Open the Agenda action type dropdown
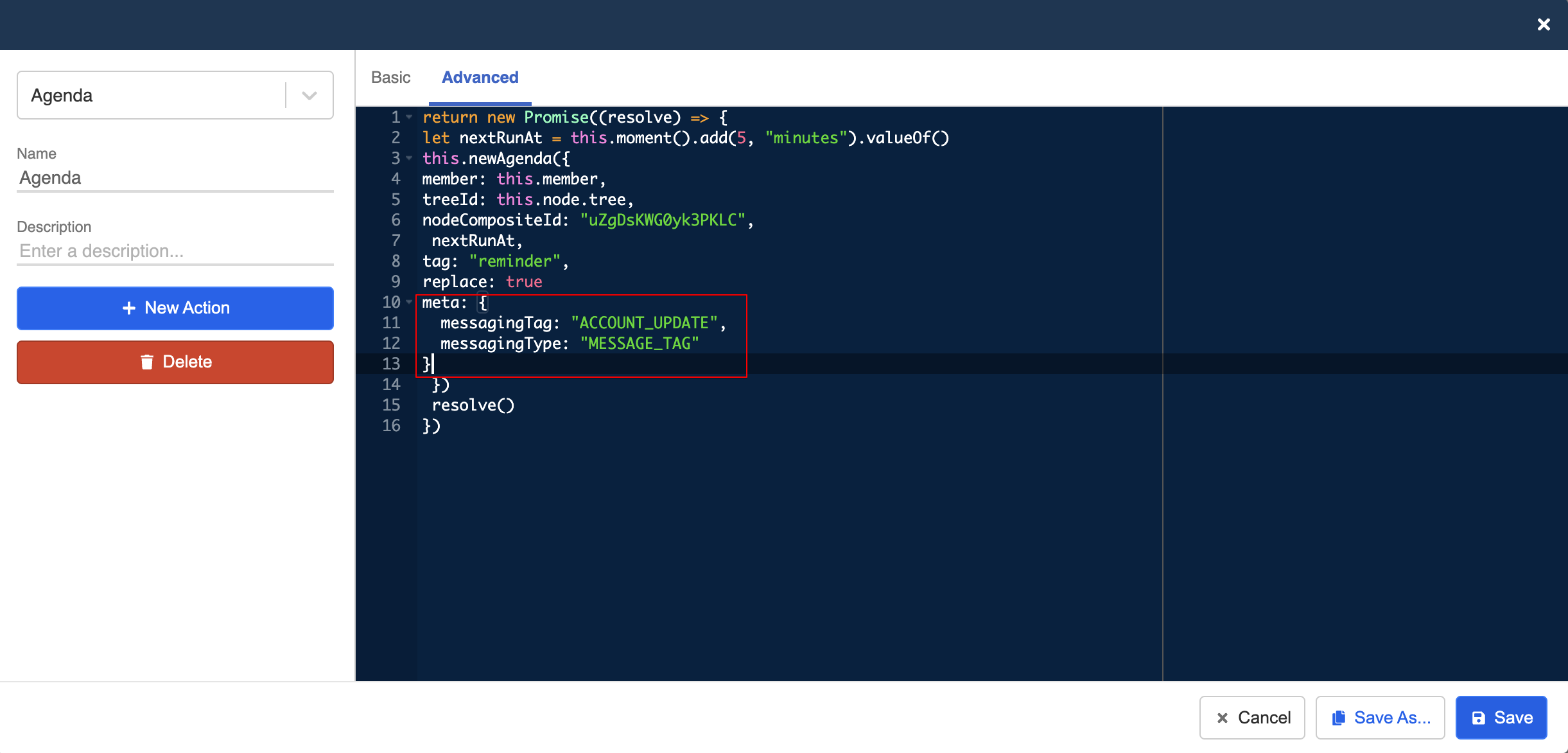Image resolution: width=1568 pixels, height=753 pixels. [310, 95]
